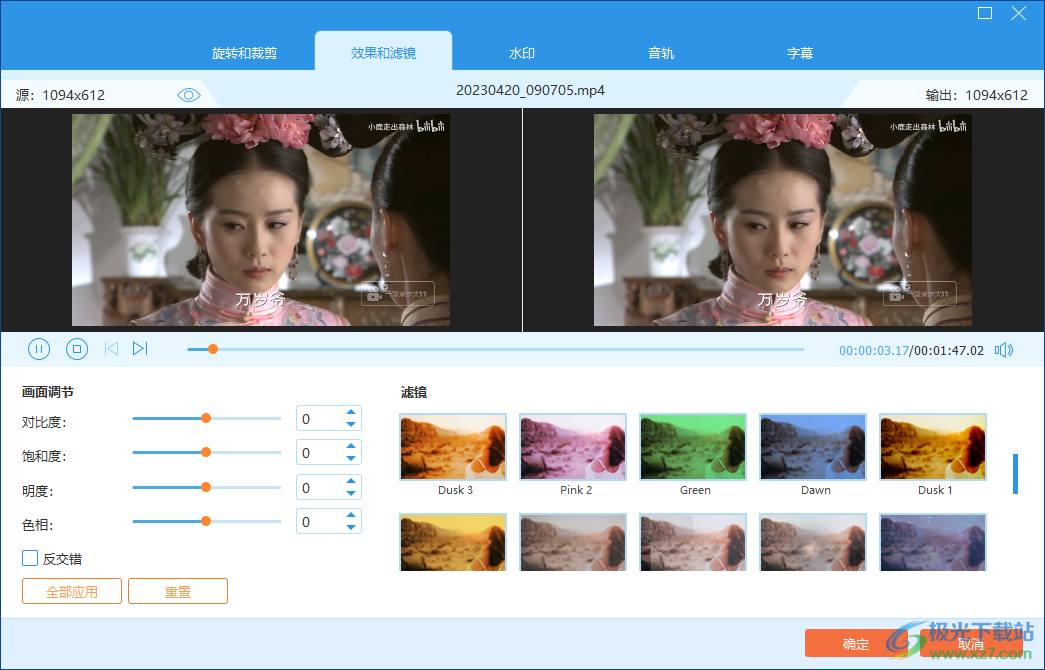Apply the Pink 2 filter
Viewport: 1045px width, 670px height.
pos(573,447)
